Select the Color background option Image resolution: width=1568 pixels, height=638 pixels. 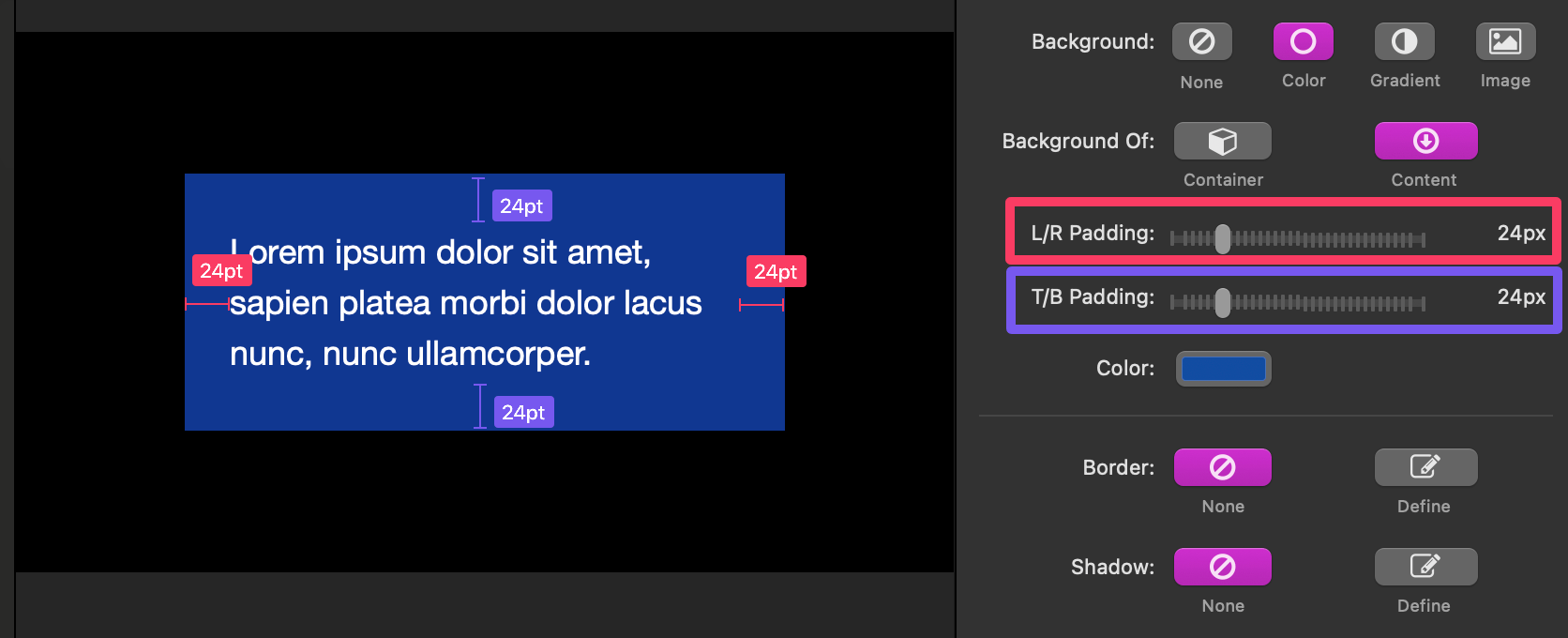[1303, 42]
